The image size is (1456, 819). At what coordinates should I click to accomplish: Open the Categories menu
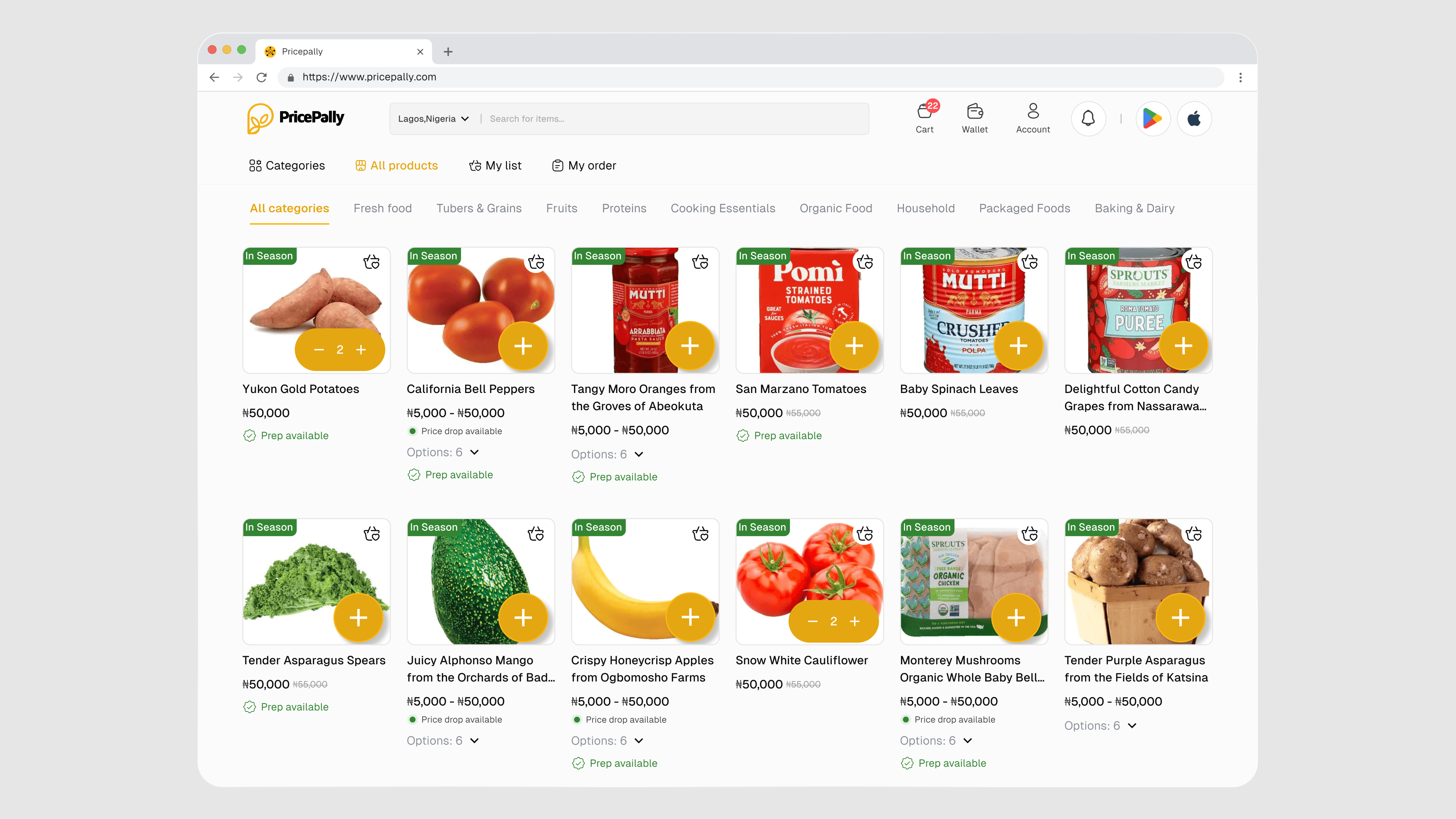(286, 165)
